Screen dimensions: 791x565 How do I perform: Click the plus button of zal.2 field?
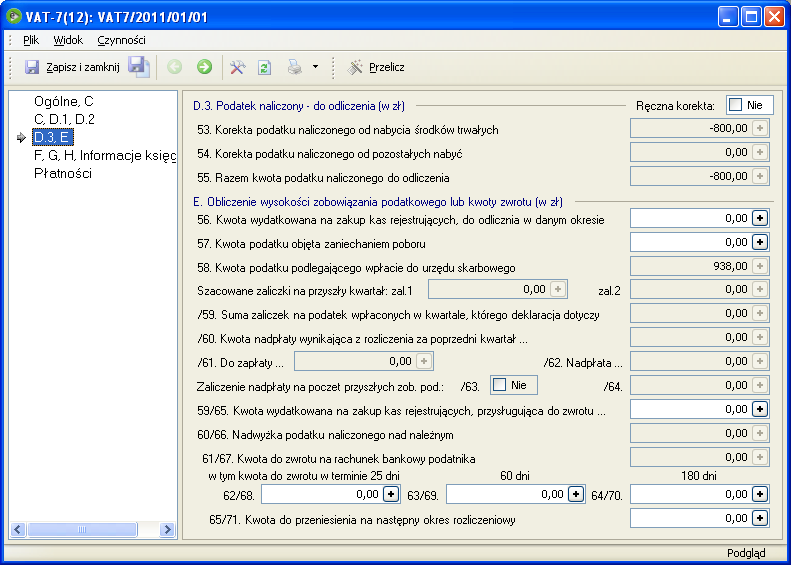760,290
